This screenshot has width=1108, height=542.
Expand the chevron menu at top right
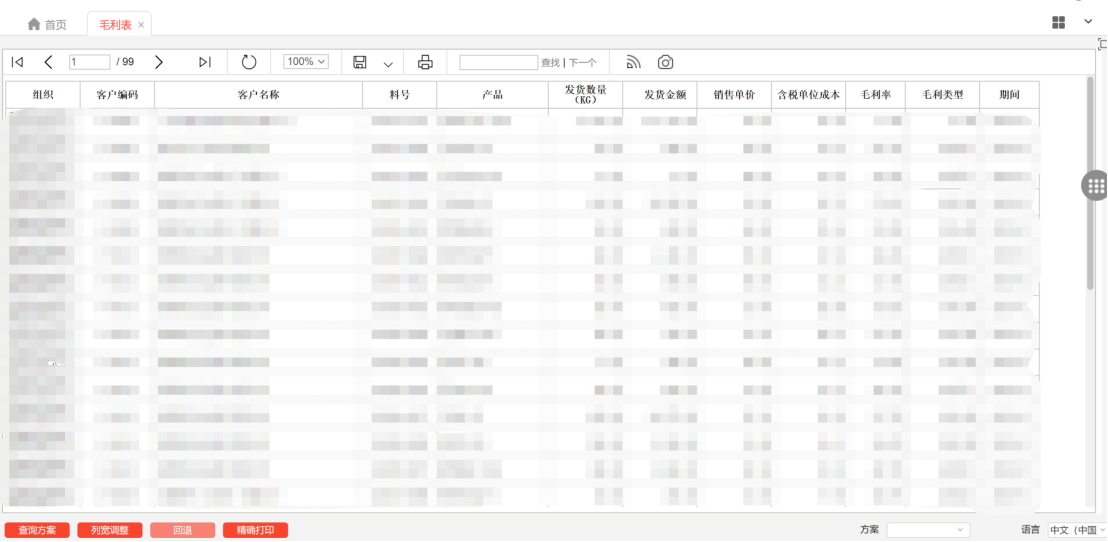pos(1088,23)
